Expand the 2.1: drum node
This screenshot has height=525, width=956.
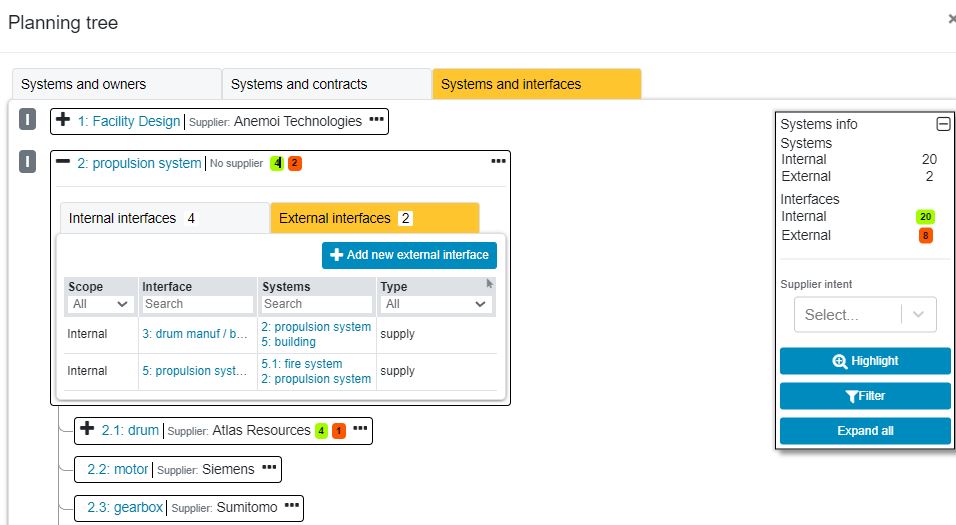[87, 428]
